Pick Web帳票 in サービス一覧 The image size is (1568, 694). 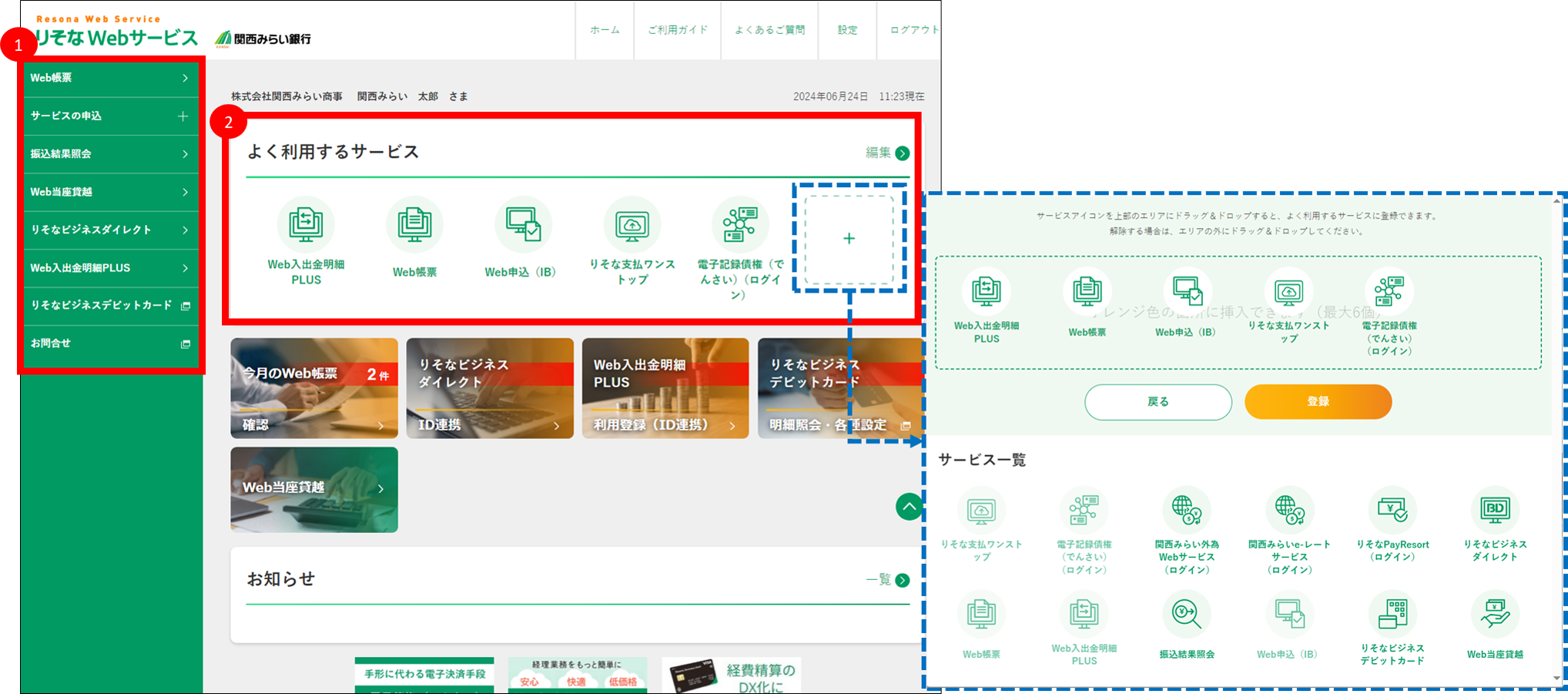click(x=981, y=615)
